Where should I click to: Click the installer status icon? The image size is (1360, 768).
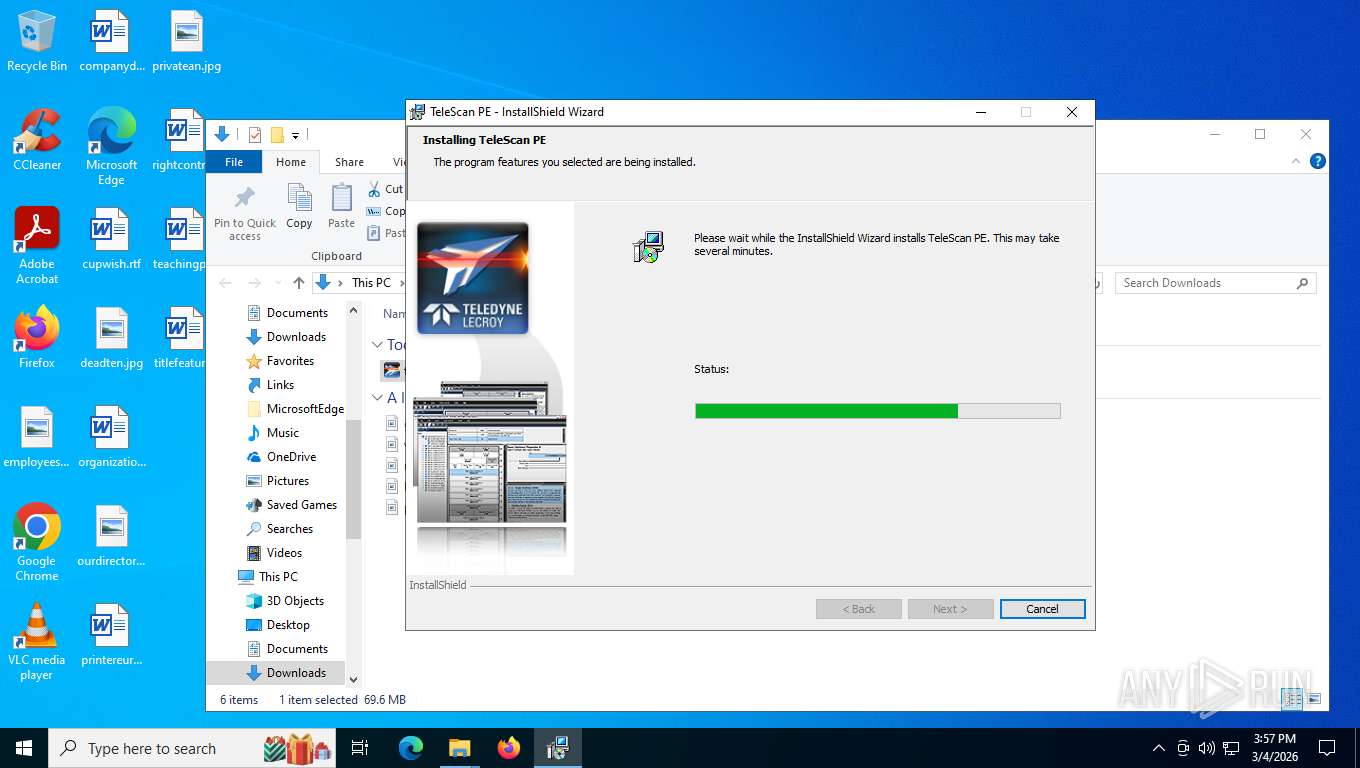click(648, 246)
